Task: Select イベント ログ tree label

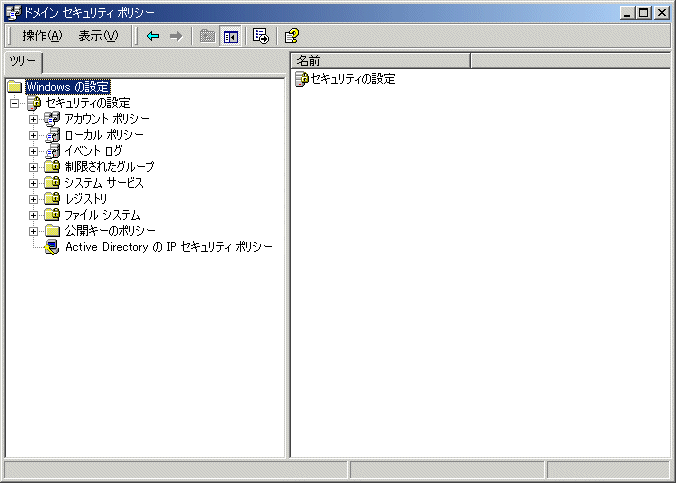Action: tap(93, 151)
